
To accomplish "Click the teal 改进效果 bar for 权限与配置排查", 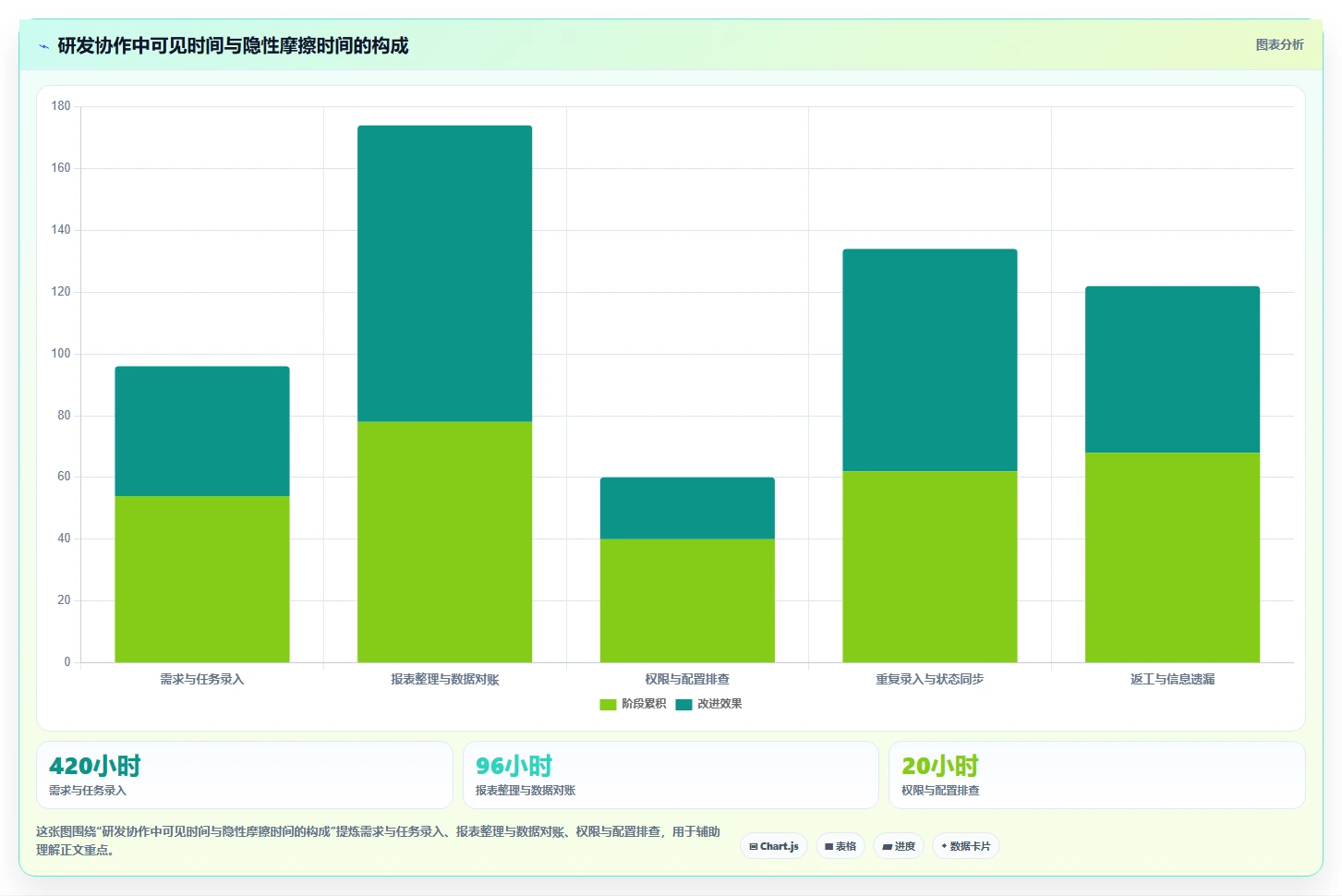I will coord(687,508).
